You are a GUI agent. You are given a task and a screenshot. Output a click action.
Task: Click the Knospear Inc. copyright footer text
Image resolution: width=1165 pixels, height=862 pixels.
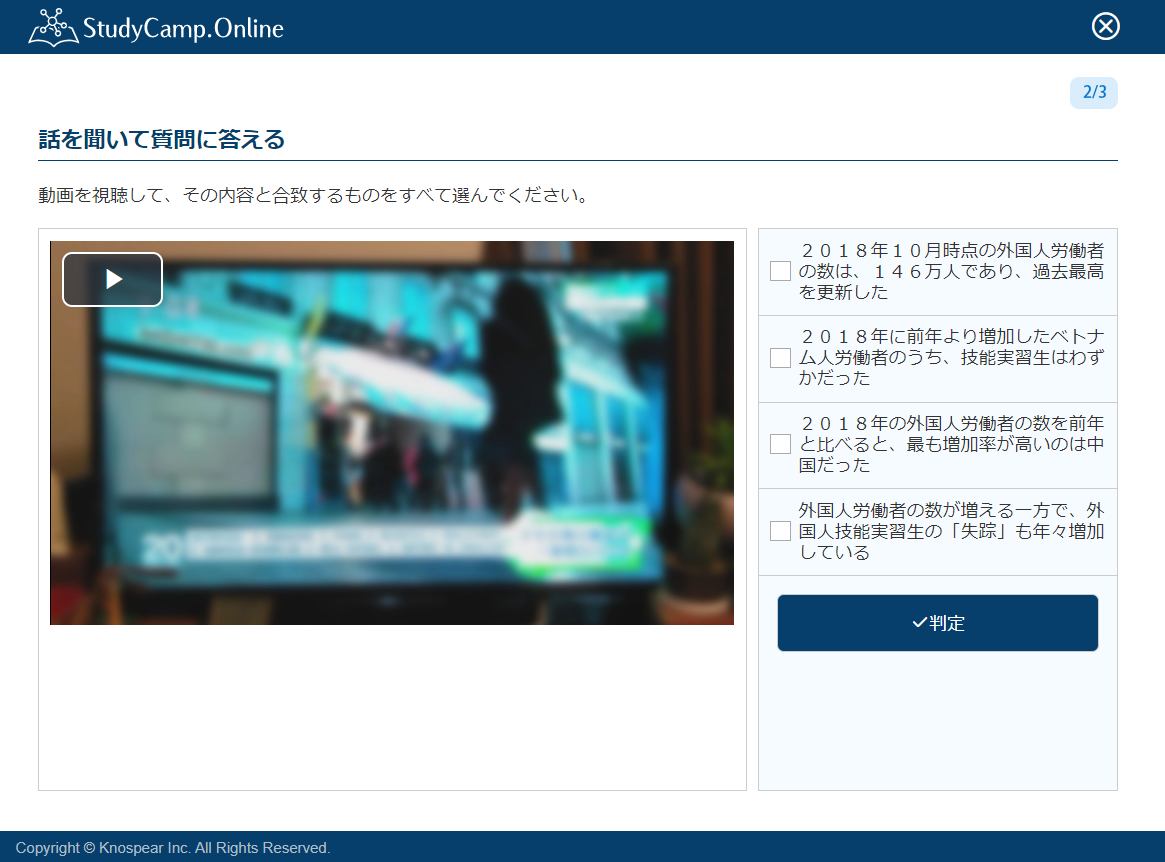173,848
